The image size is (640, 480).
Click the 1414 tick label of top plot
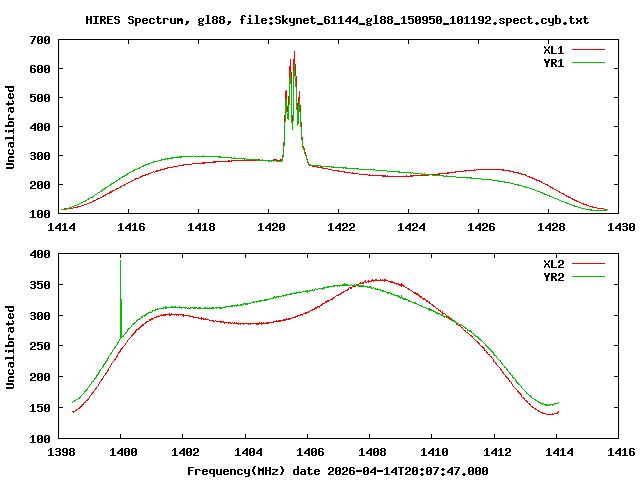pyautogui.click(x=61, y=227)
